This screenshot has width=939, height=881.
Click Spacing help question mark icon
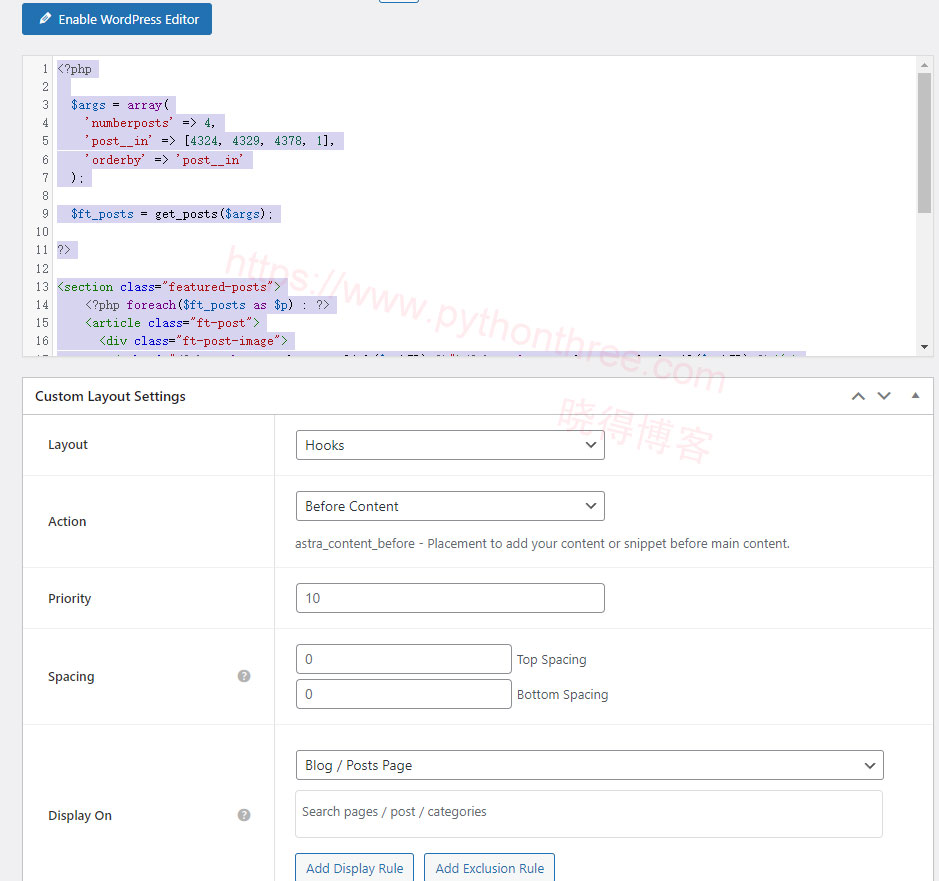tap(244, 676)
